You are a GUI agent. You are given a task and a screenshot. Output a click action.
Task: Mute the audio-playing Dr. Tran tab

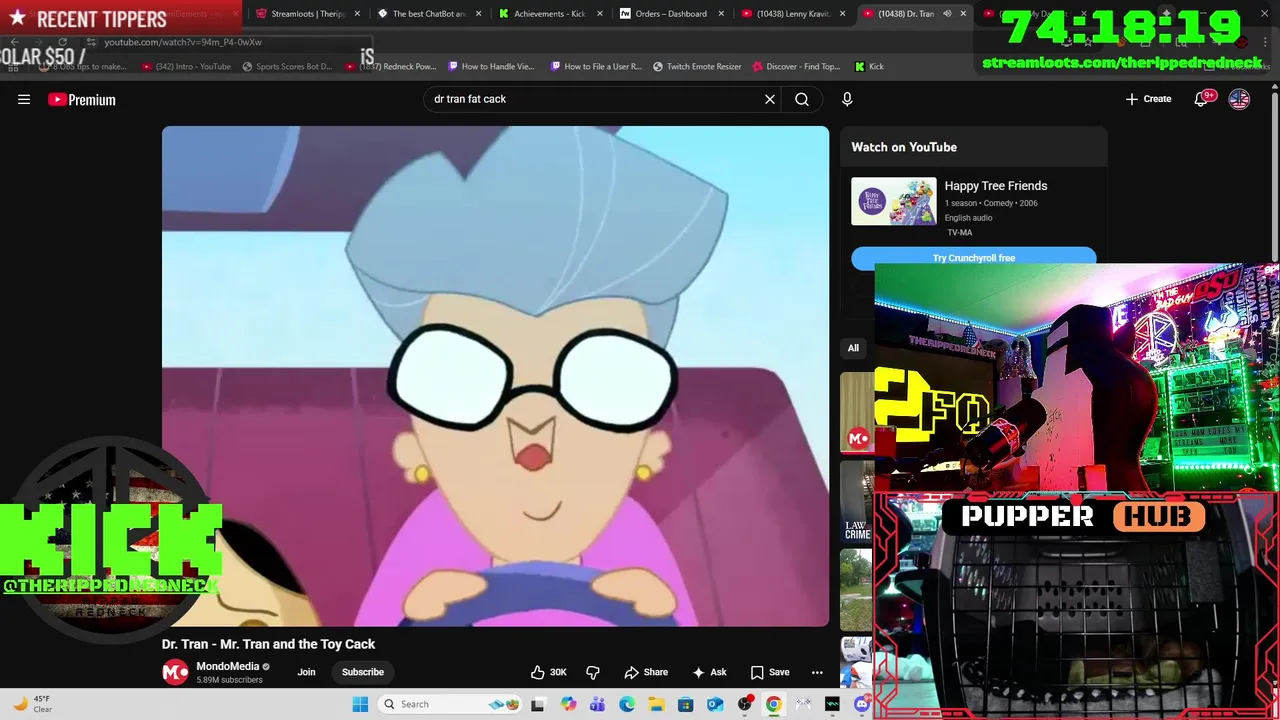(947, 14)
